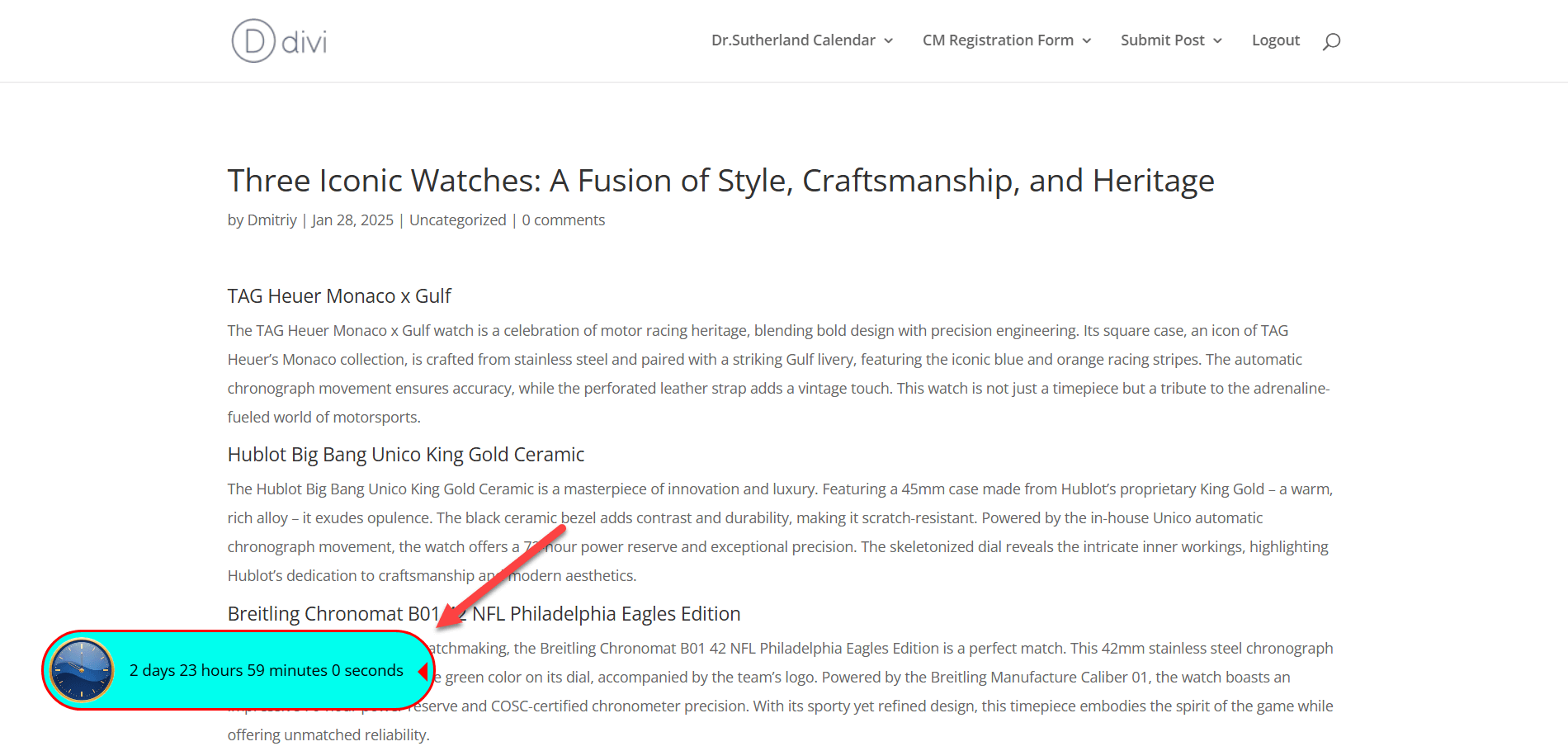Click the countdown text showing remaining time

[x=267, y=670]
